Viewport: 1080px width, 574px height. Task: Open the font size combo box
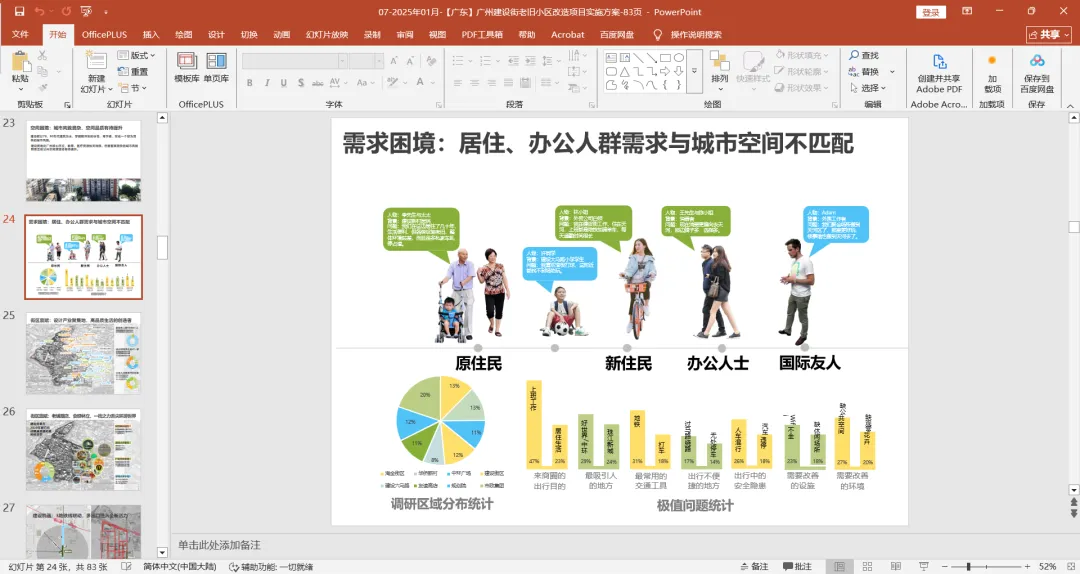(366, 61)
